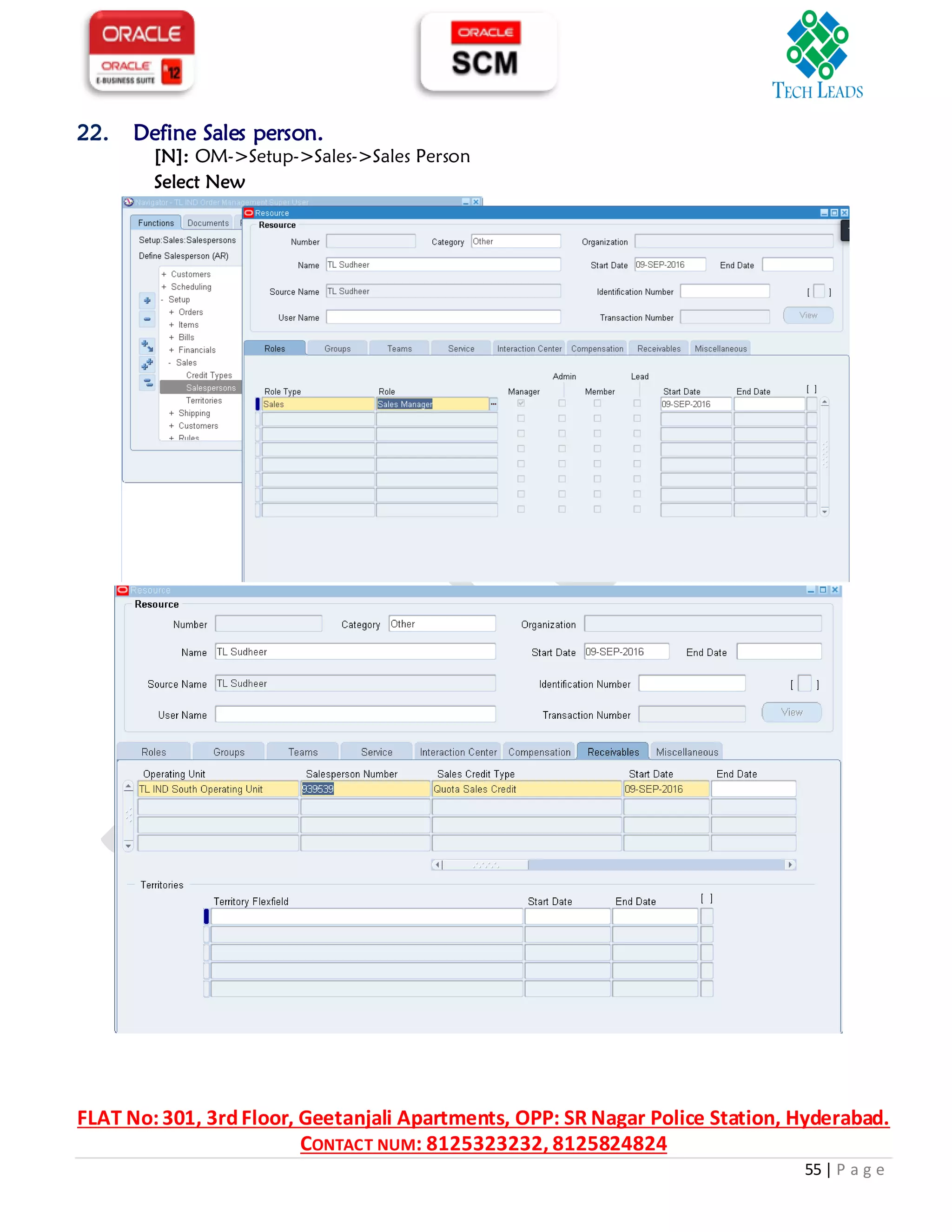
Task: Enable the Admin checkbox in first role row
Action: (x=562, y=404)
